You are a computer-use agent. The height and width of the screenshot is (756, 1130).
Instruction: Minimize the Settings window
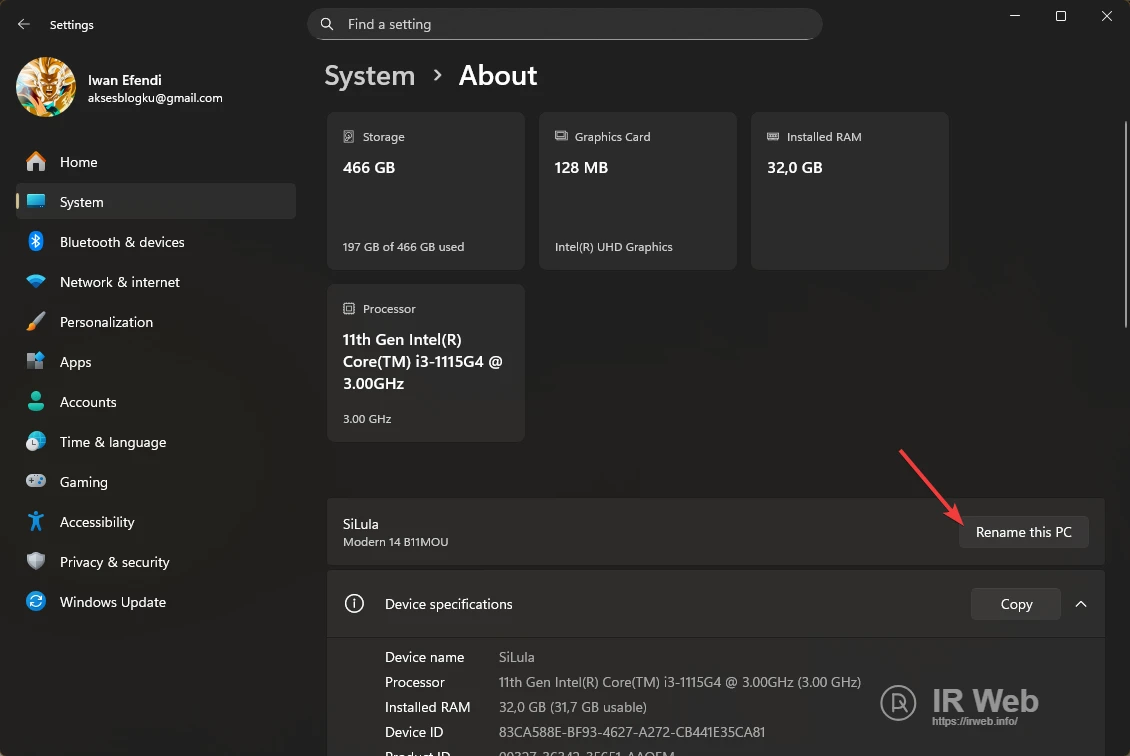[1015, 16]
